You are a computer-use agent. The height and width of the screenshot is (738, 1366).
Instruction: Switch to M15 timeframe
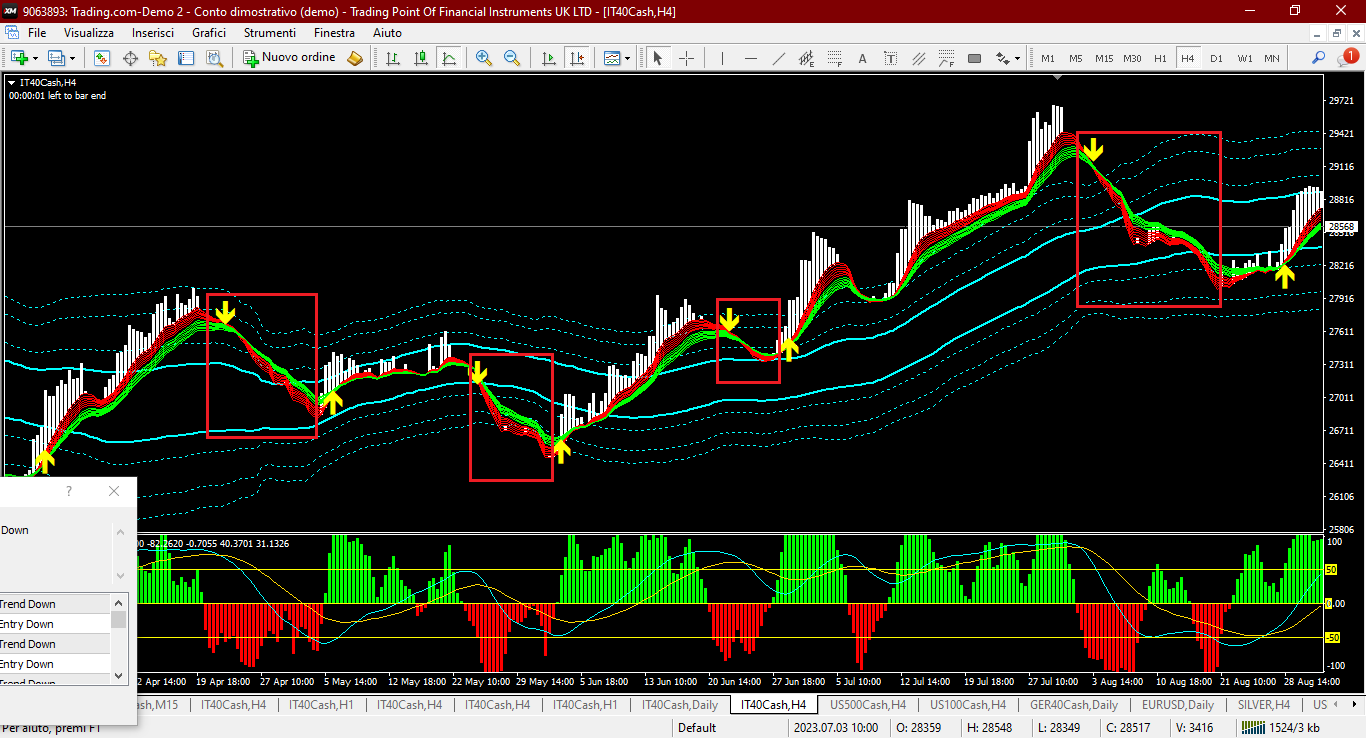pos(1104,58)
